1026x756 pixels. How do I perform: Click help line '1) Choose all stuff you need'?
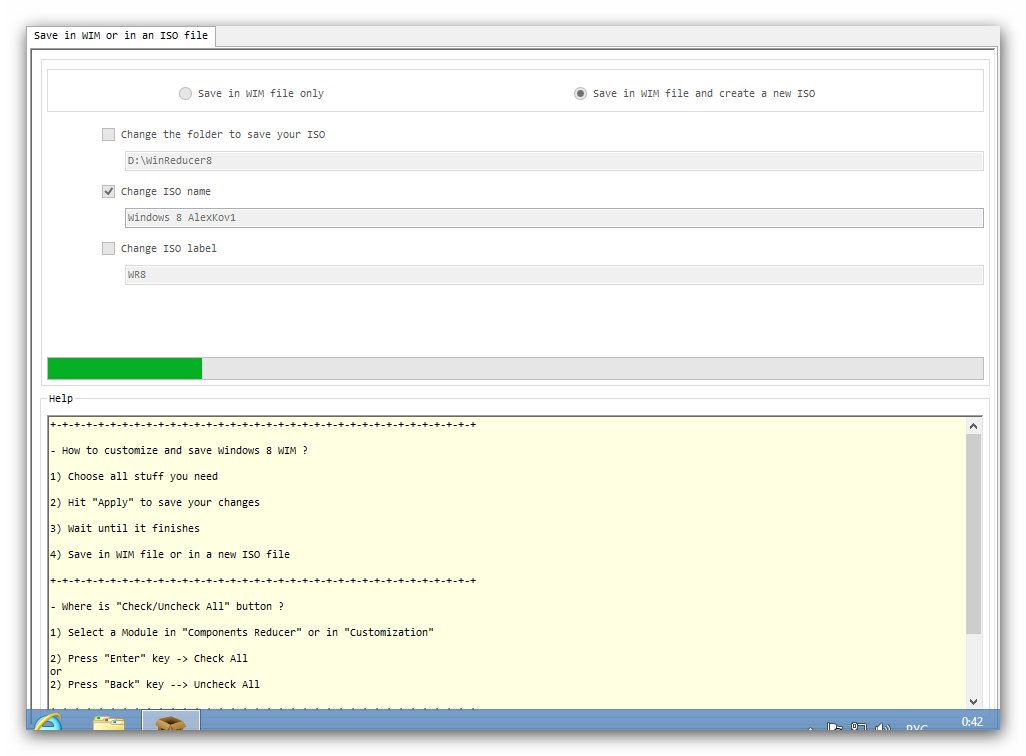[x=134, y=477]
